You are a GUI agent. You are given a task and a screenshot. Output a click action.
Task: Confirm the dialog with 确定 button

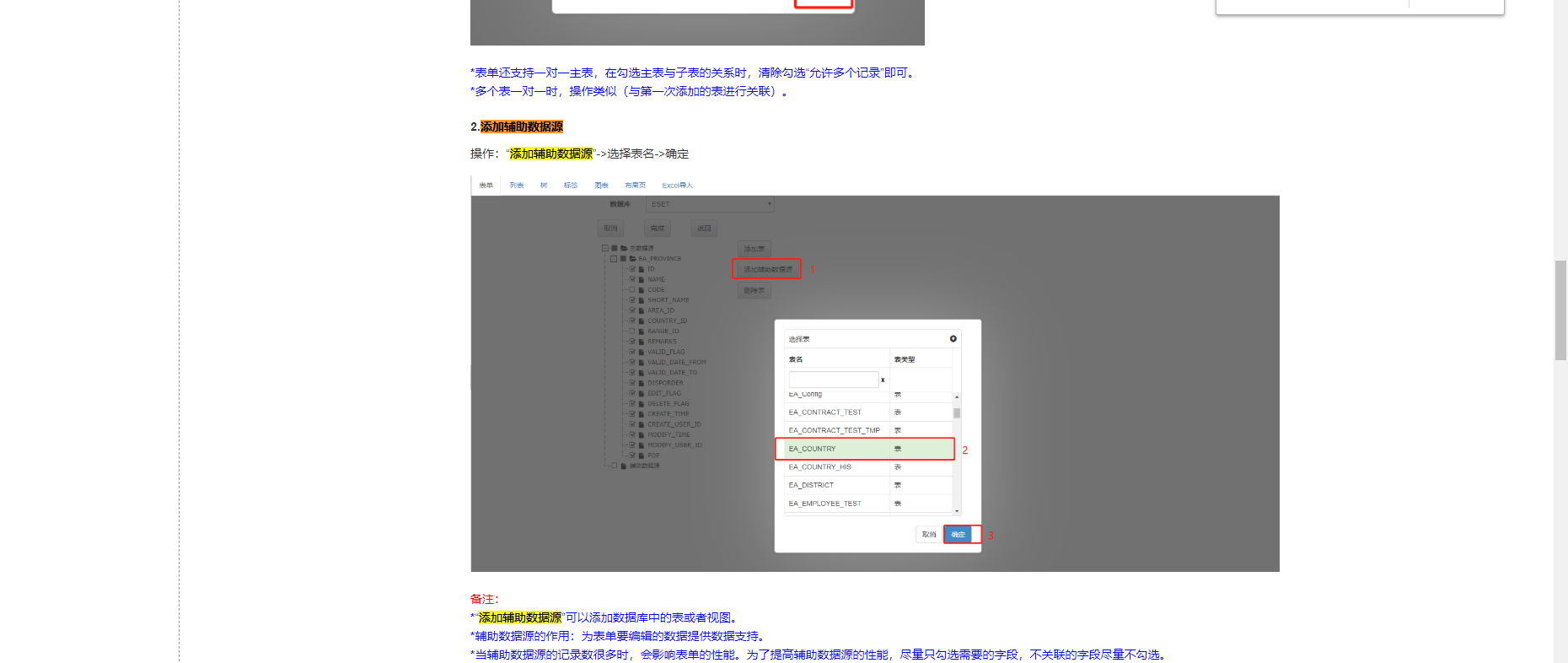[x=958, y=535]
